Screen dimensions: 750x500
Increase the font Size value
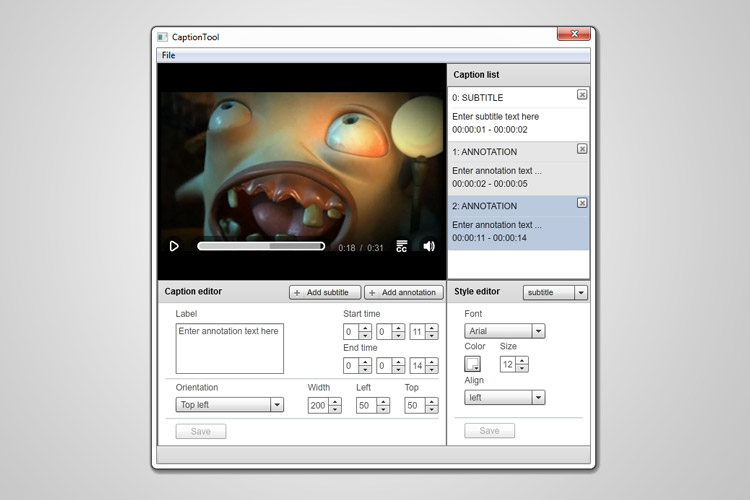coord(522,361)
